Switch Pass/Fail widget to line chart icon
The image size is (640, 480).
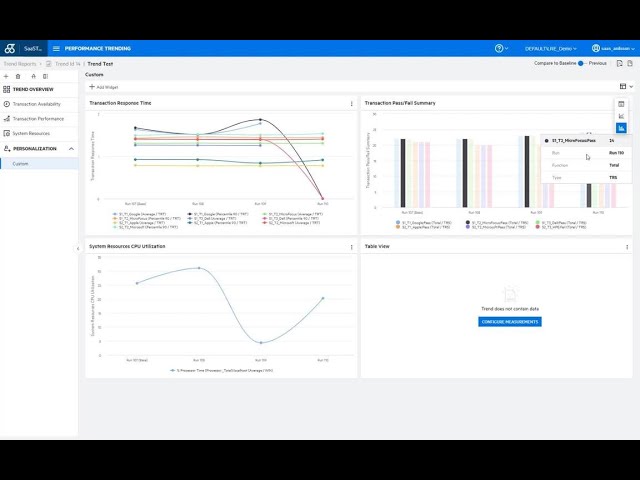tap(621, 116)
